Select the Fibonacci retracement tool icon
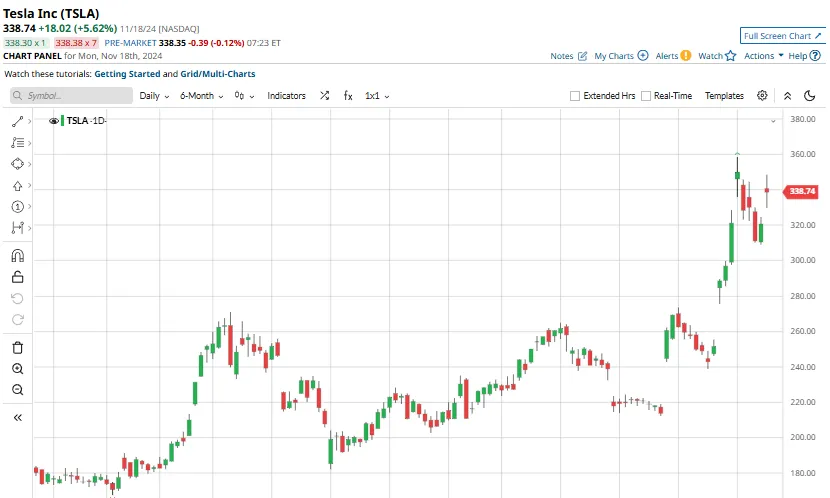The width and height of the screenshot is (830, 498). coord(17,143)
